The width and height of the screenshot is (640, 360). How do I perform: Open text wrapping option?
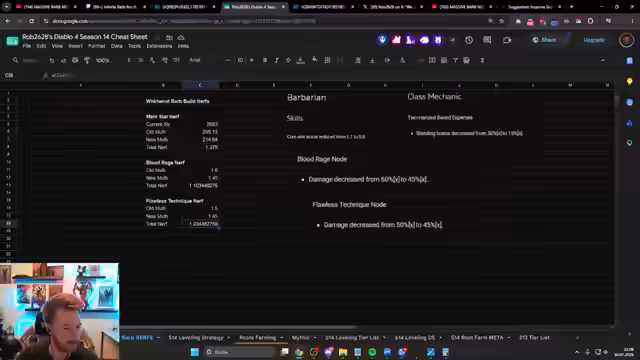[387, 60]
